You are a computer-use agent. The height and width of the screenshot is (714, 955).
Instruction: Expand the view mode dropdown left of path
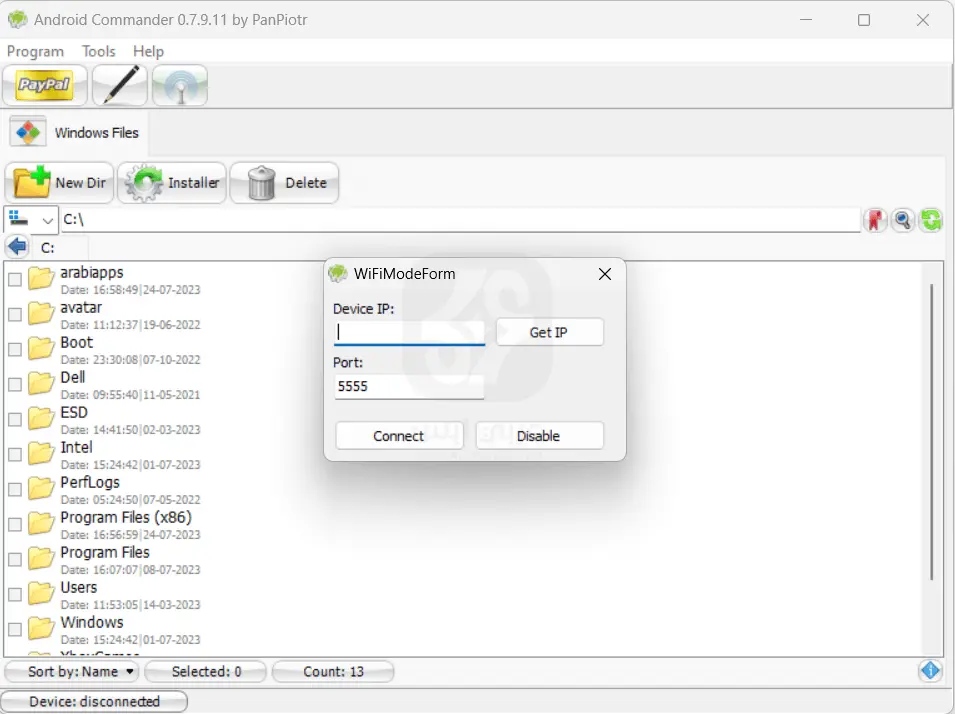(x=32, y=220)
